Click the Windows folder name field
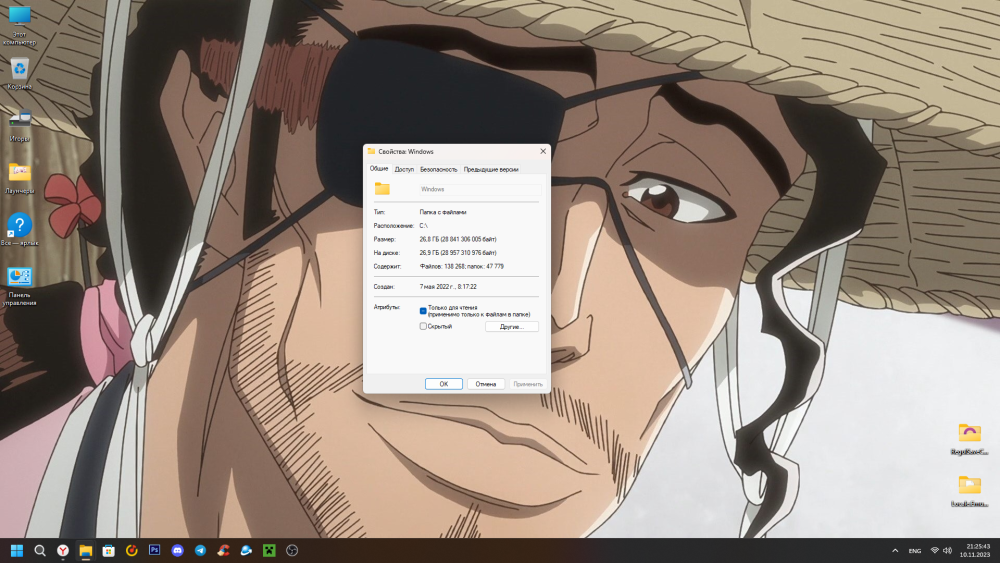The height and width of the screenshot is (563, 1000). tap(480, 189)
